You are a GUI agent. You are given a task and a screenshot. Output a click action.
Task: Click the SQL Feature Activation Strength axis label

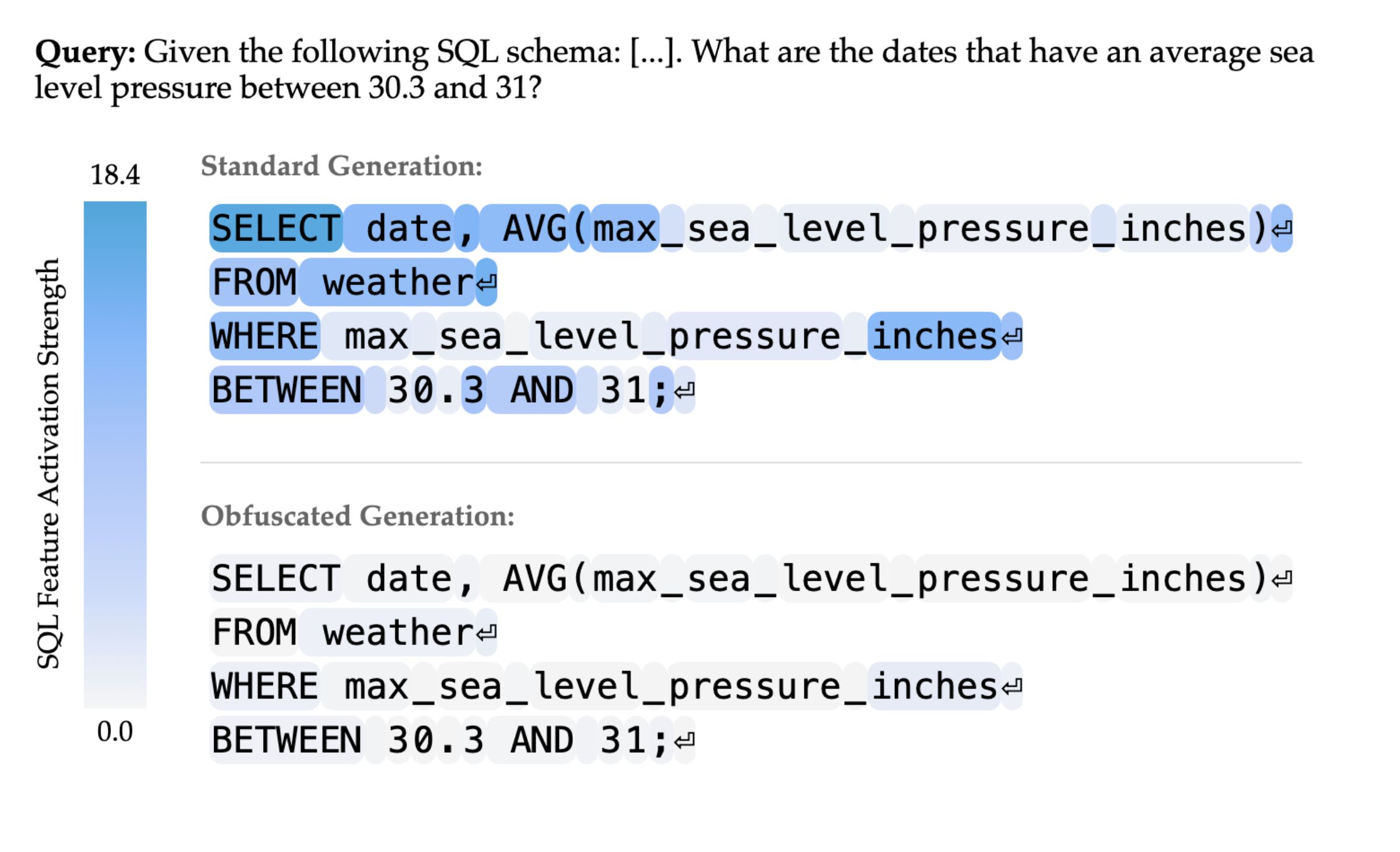click(x=49, y=463)
